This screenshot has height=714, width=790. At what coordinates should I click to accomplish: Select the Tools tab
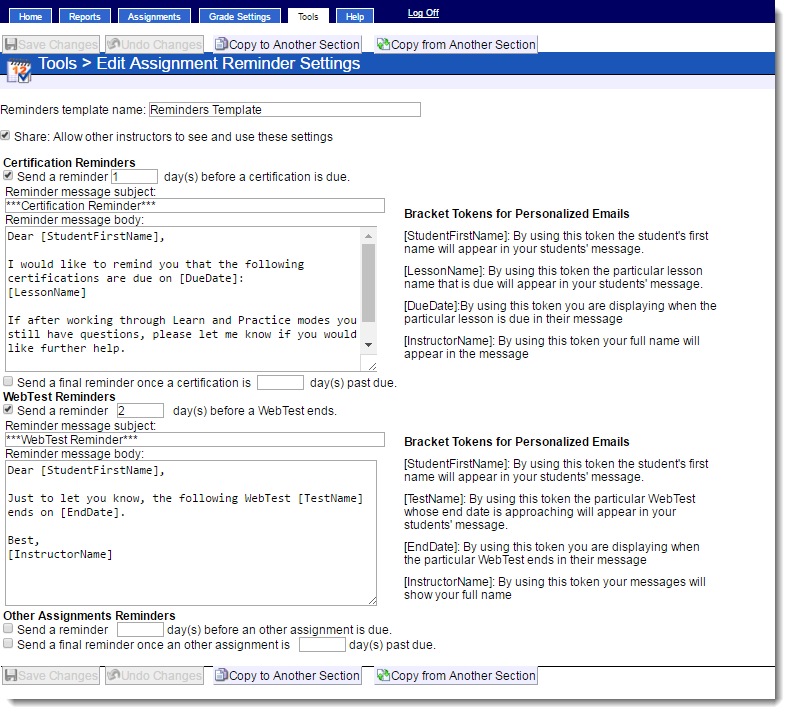[x=308, y=16]
